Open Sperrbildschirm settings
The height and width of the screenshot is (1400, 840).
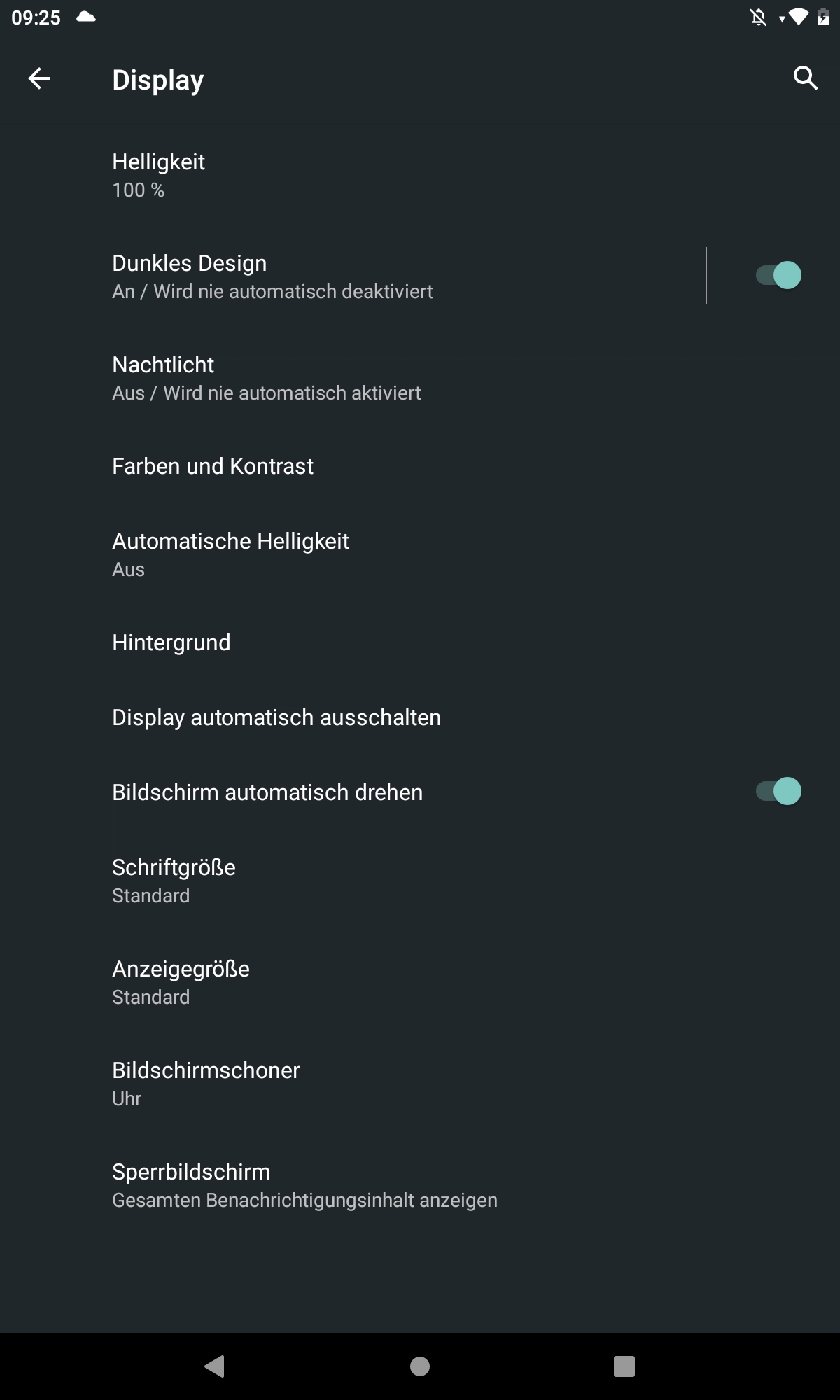(x=420, y=1185)
